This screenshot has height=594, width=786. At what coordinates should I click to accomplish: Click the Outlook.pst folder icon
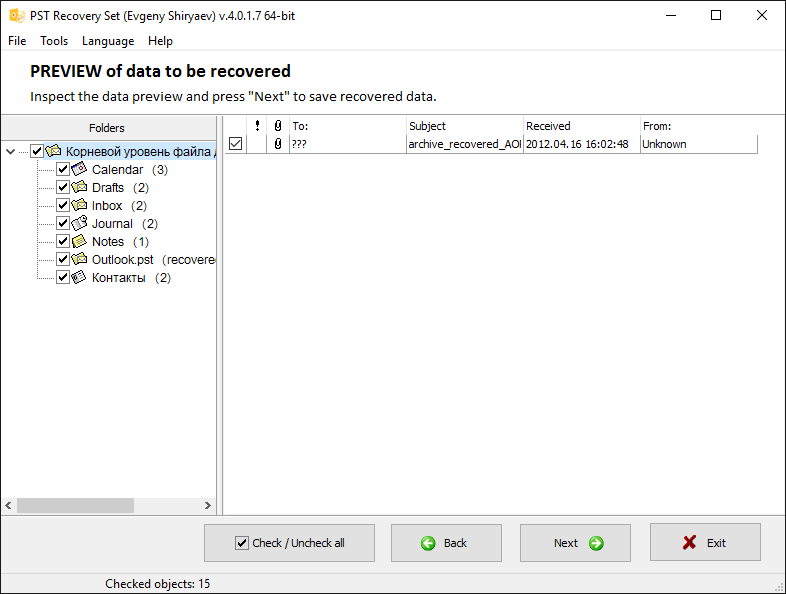click(79, 259)
